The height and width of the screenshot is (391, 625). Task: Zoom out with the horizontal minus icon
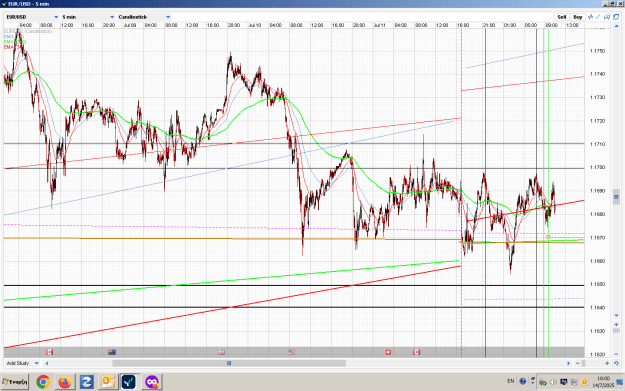[578, 363]
